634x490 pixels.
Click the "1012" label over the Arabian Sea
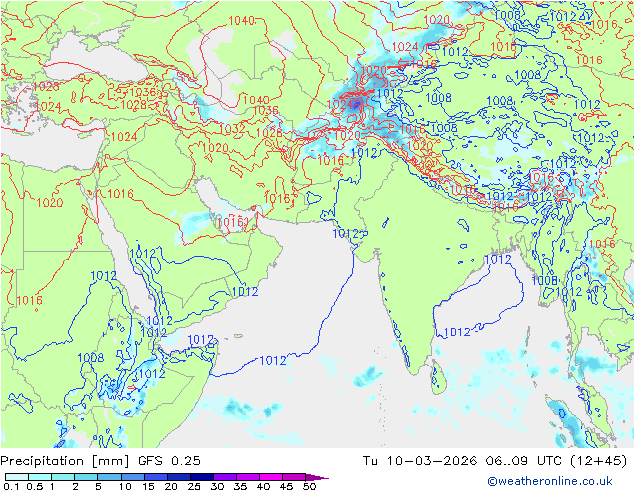273,361
